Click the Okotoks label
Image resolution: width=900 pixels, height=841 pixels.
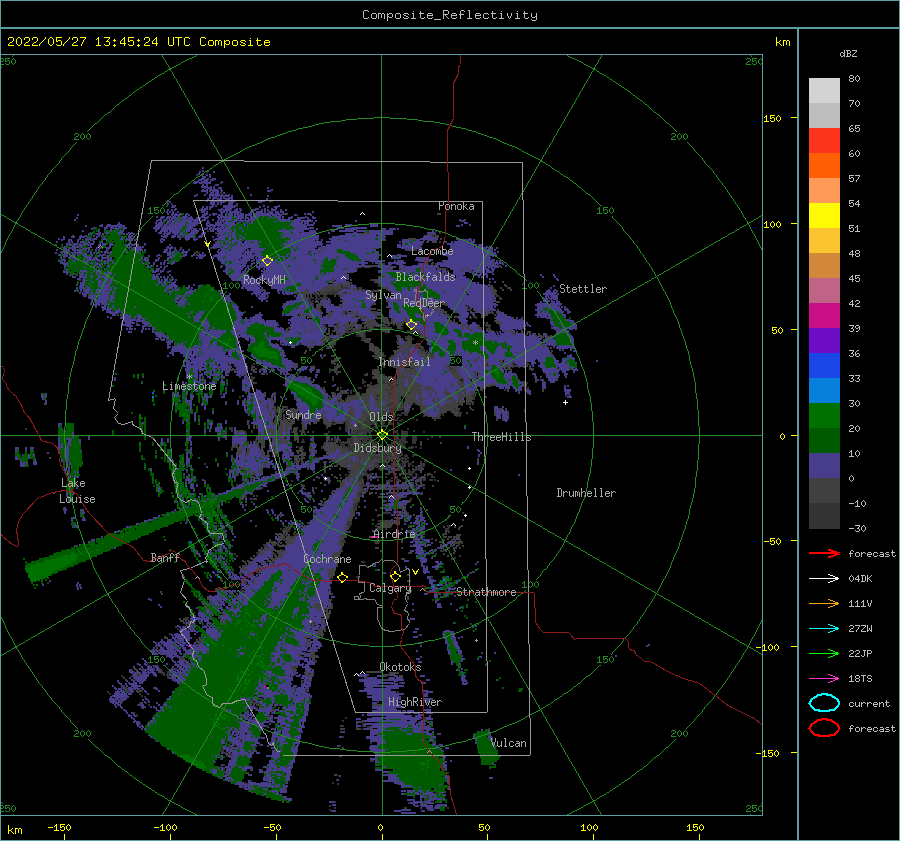tap(400, 666)
